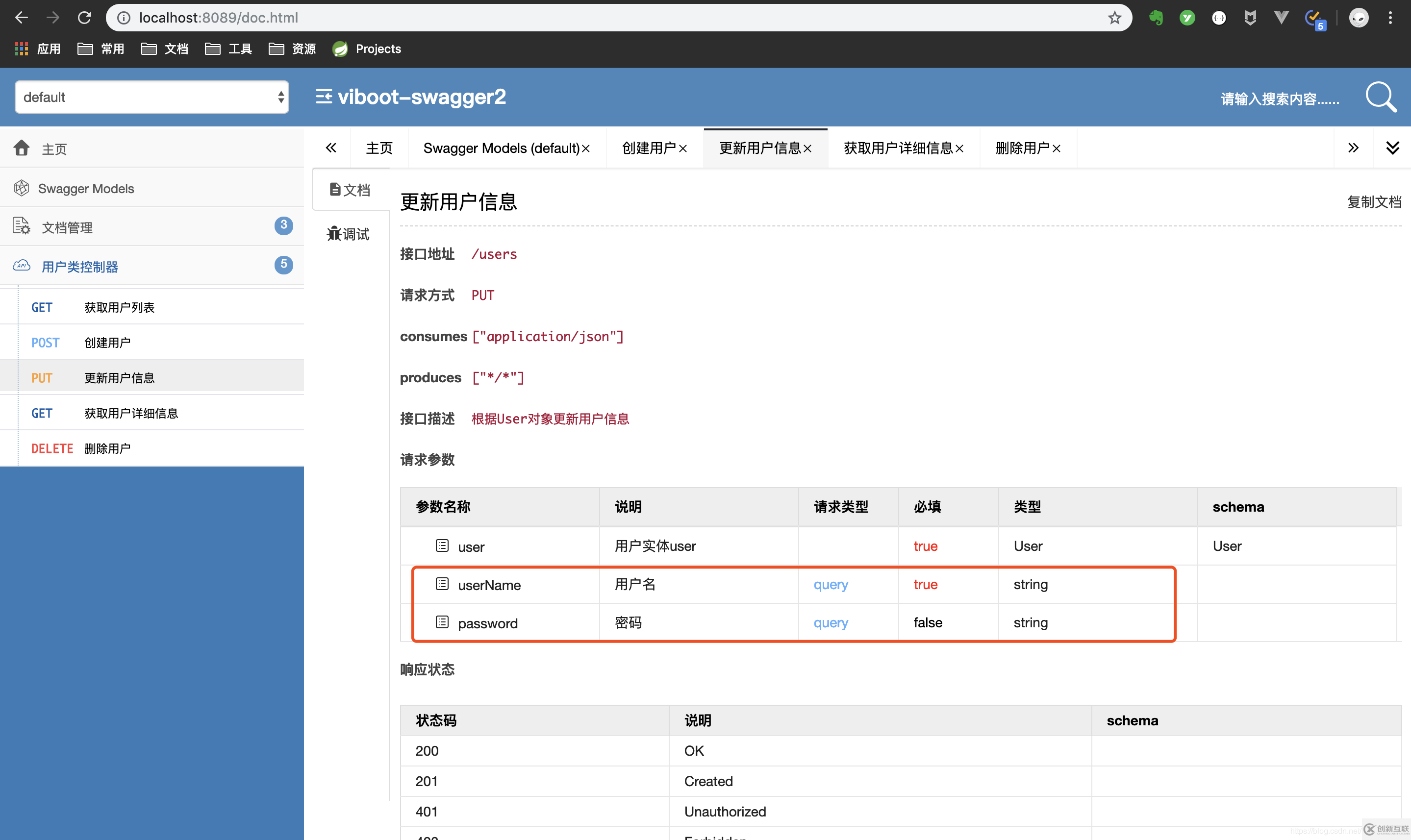This screenshot has width=1411, height=840.
Task: Click the 文档管理 document gear icon
Action: pos(22,226)
